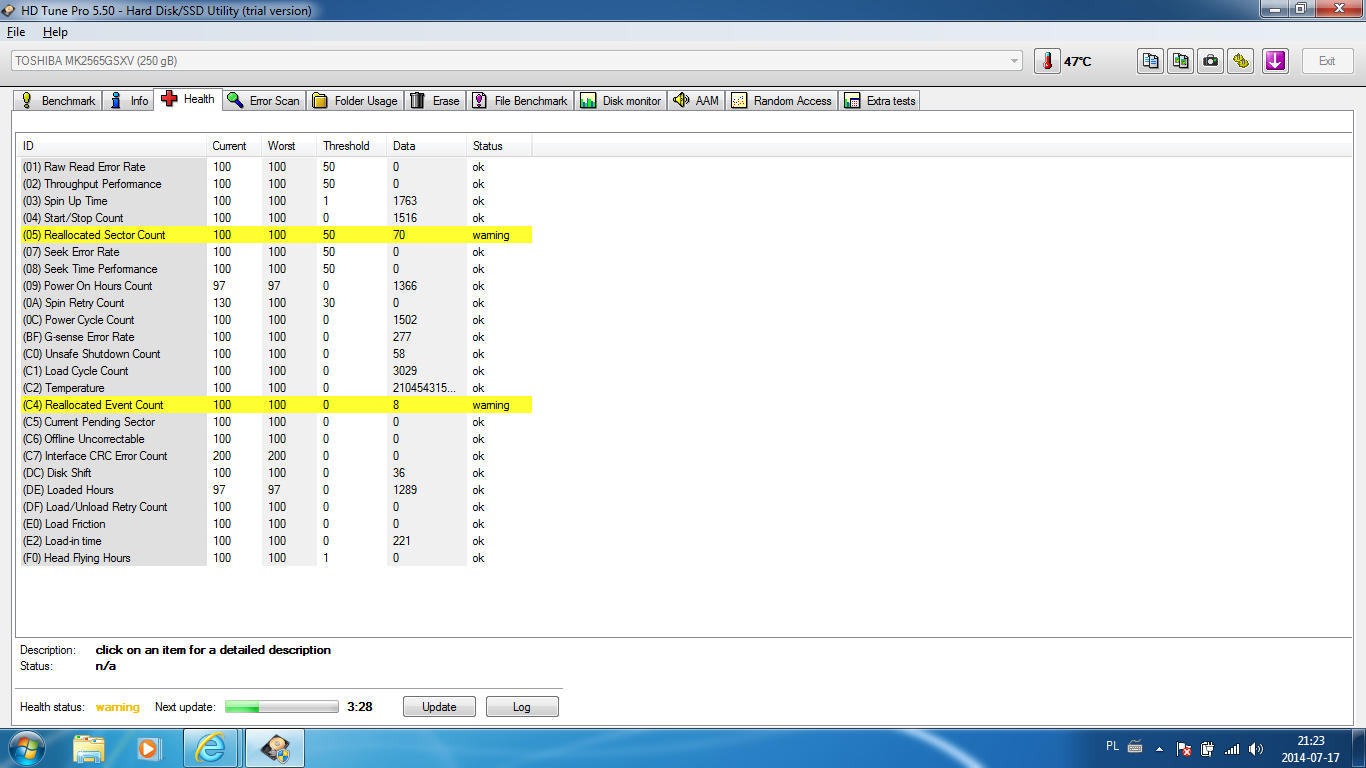Switch to Extra tests tab

pyautogui.click(x=880, y=101)
